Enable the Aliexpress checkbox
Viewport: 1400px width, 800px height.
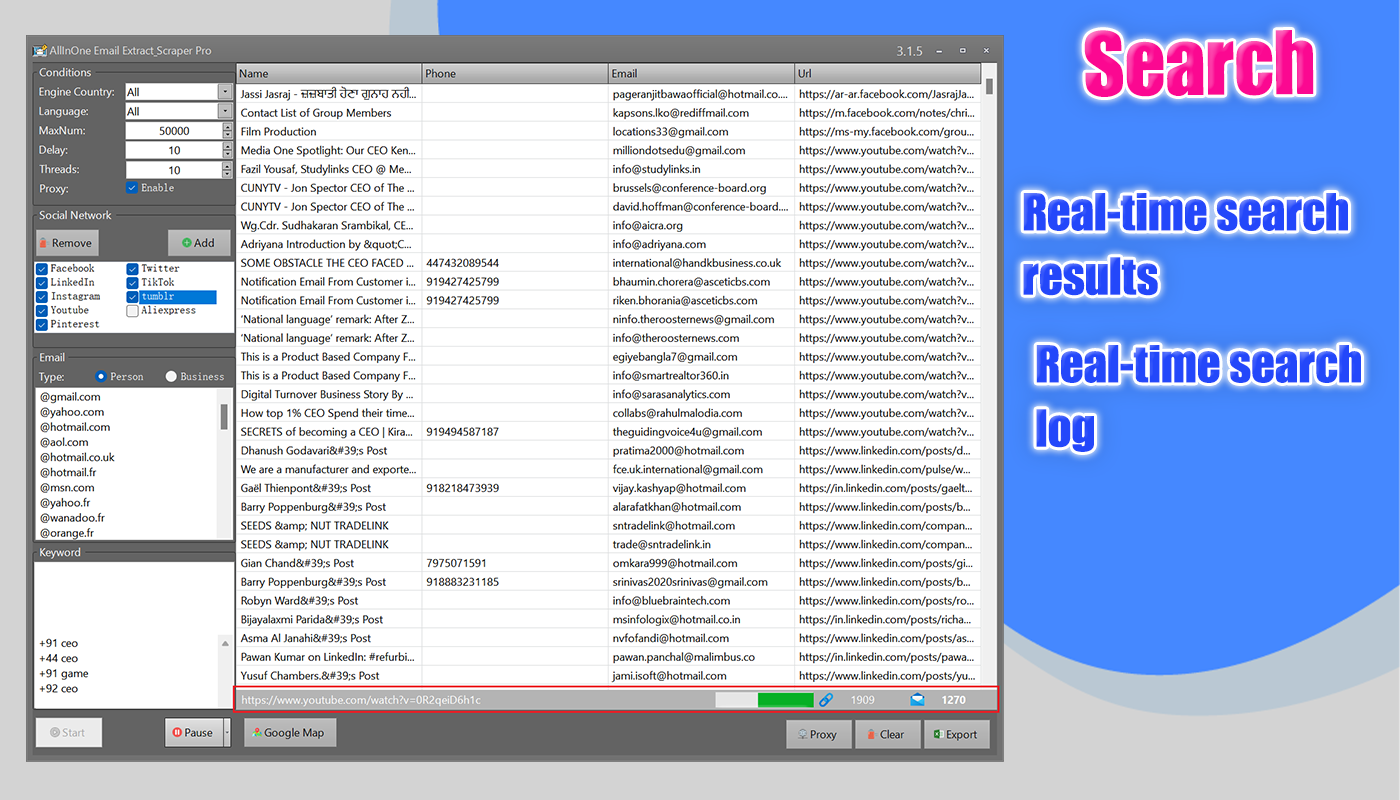pos(131,310)
